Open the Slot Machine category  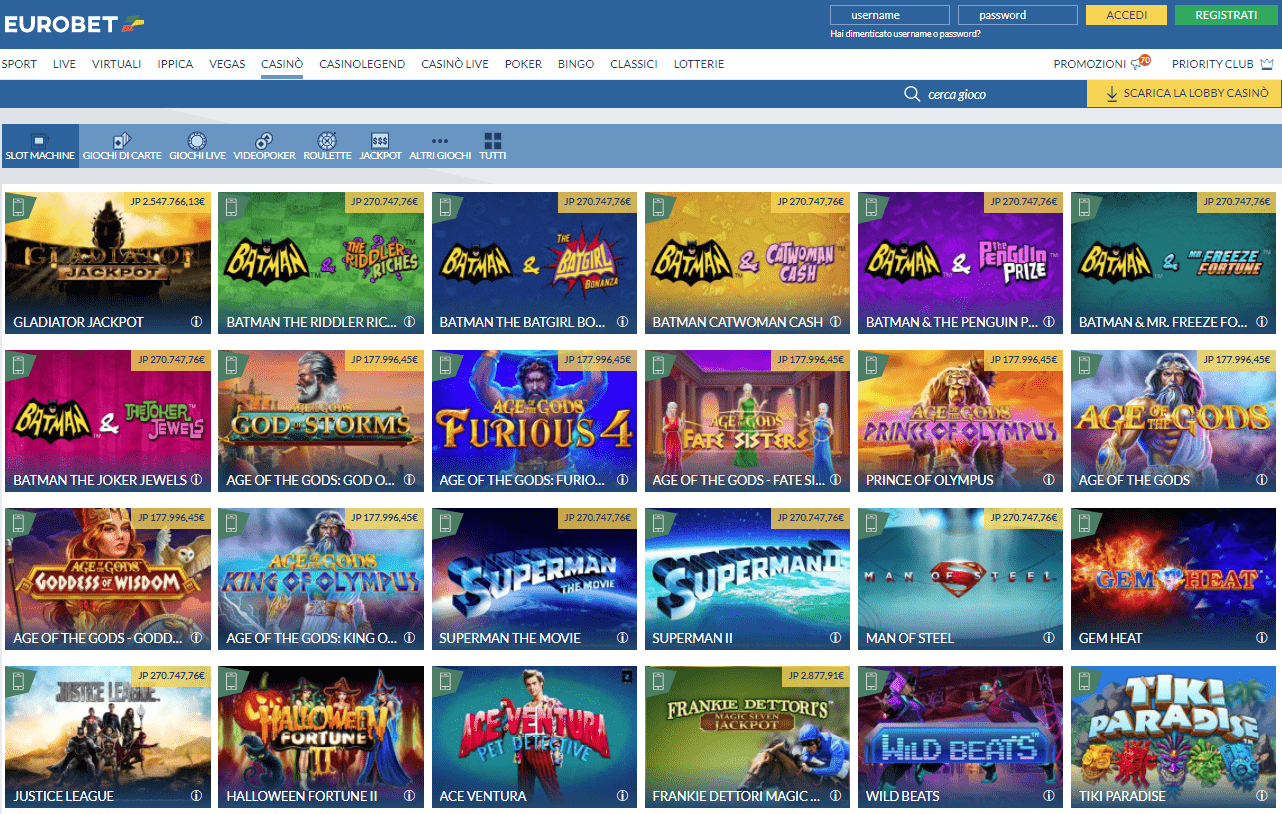pos(40,147)
